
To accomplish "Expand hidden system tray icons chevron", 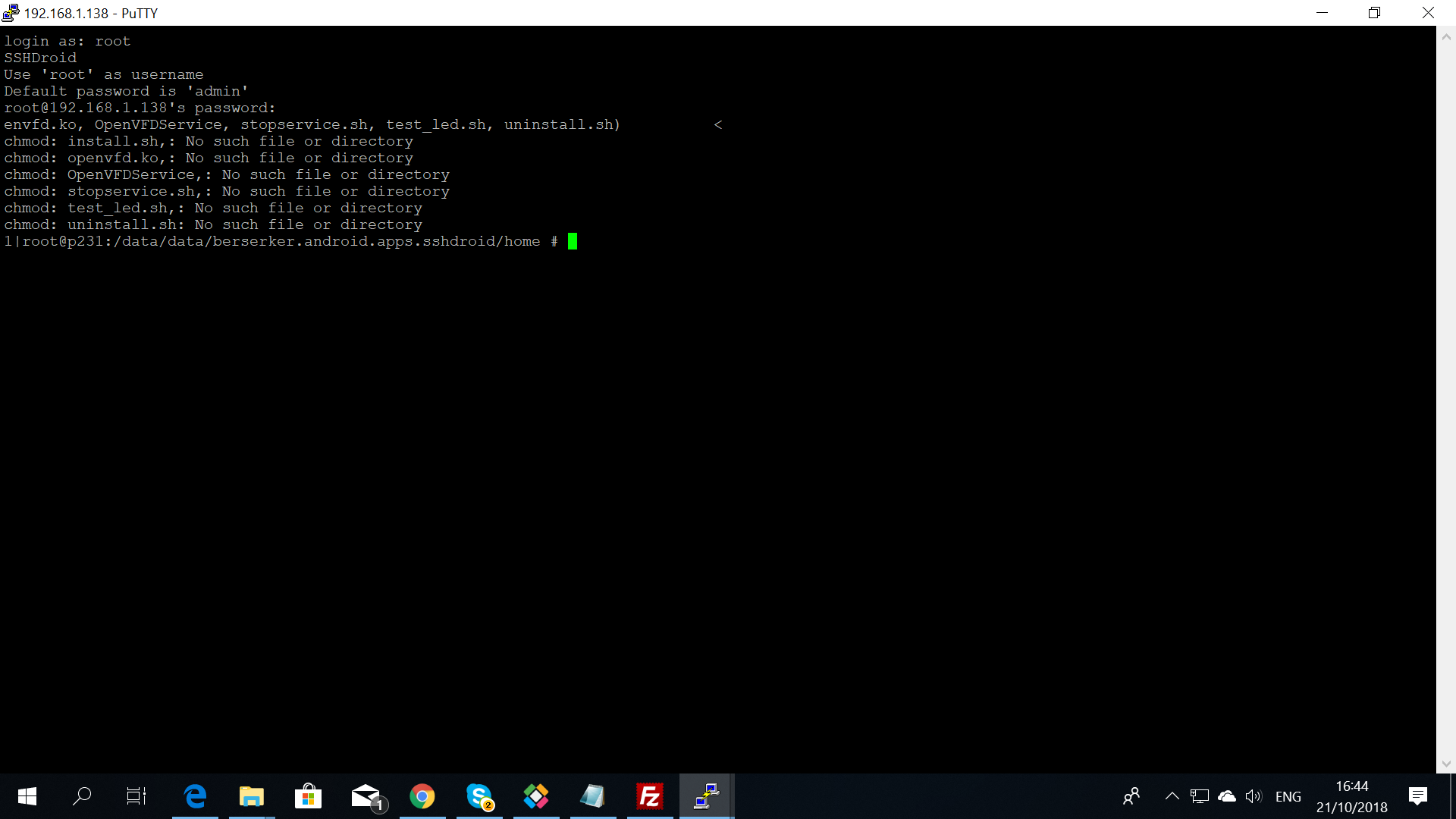I will tap(1172, 796).
